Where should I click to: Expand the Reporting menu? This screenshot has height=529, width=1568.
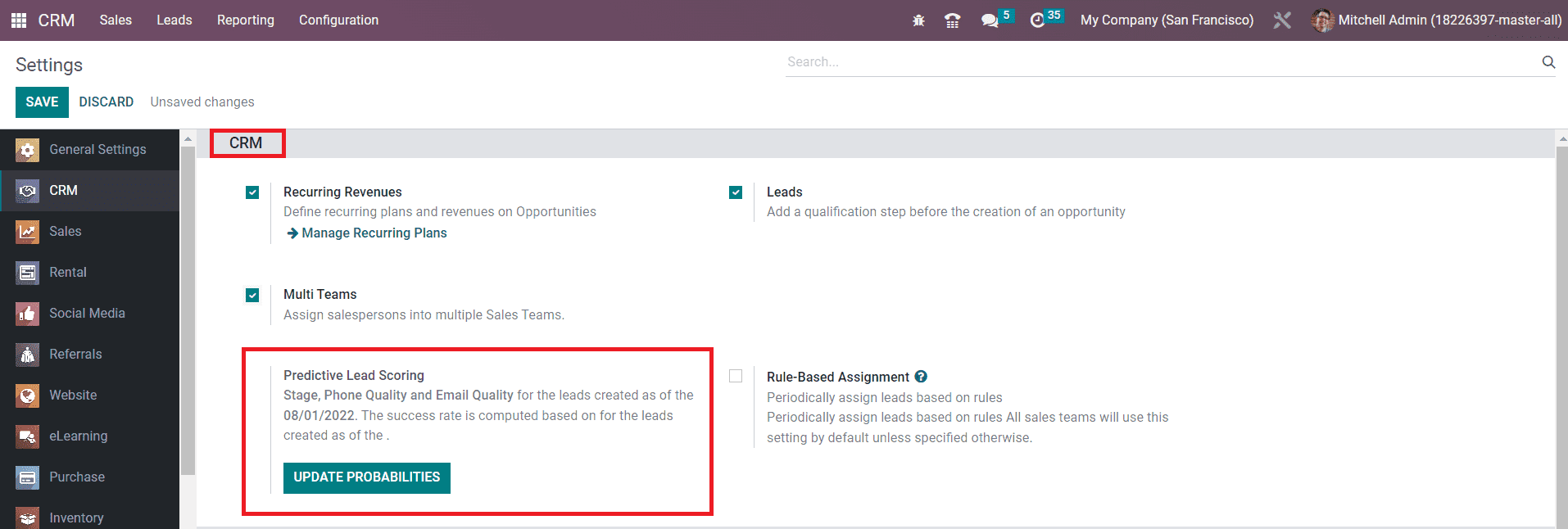[245, 20]
